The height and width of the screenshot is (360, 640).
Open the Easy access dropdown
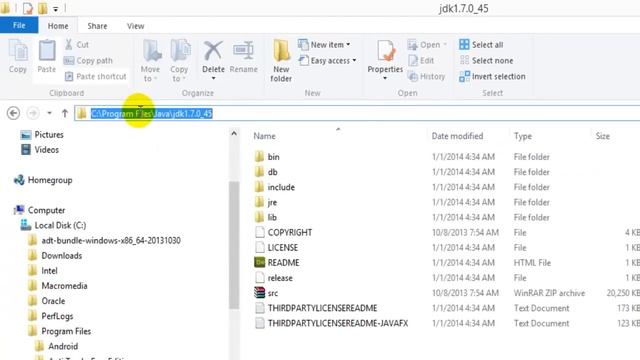pos(327,60)
